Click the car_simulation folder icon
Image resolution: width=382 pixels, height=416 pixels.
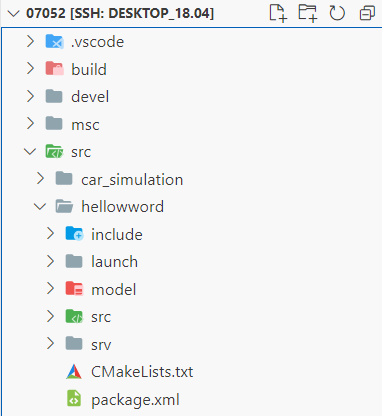[64, 178]
